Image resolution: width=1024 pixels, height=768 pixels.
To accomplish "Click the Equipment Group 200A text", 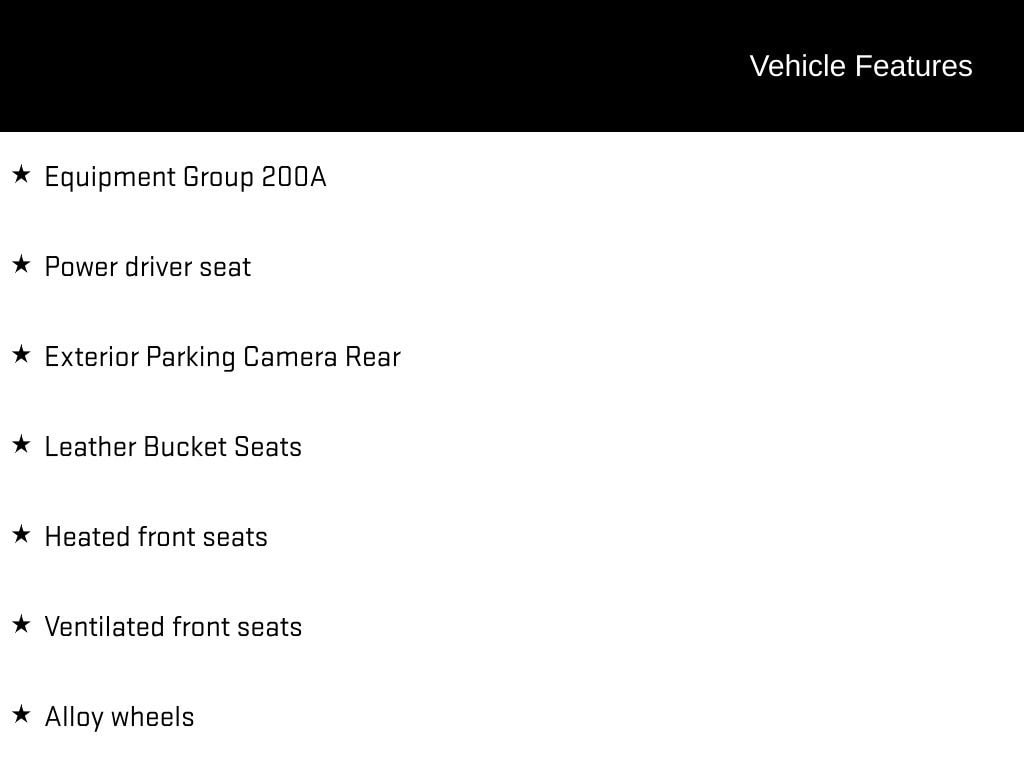I will 185,178.
